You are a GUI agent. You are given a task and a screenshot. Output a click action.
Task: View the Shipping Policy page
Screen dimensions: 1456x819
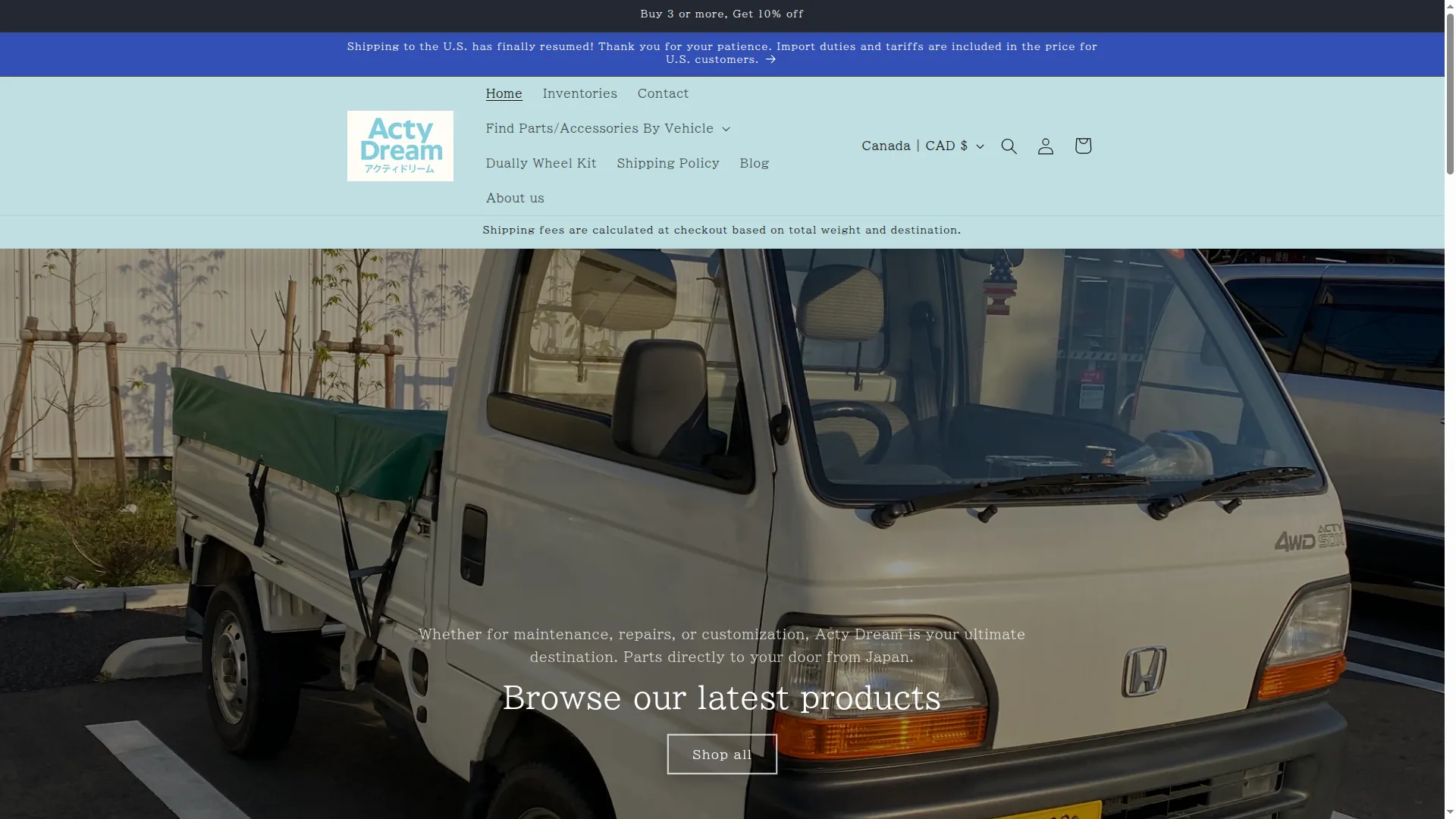click(x=668, y=163)
